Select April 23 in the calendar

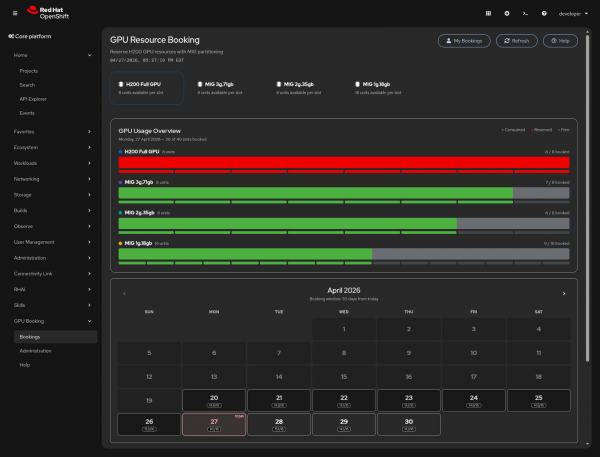[409, 401]
